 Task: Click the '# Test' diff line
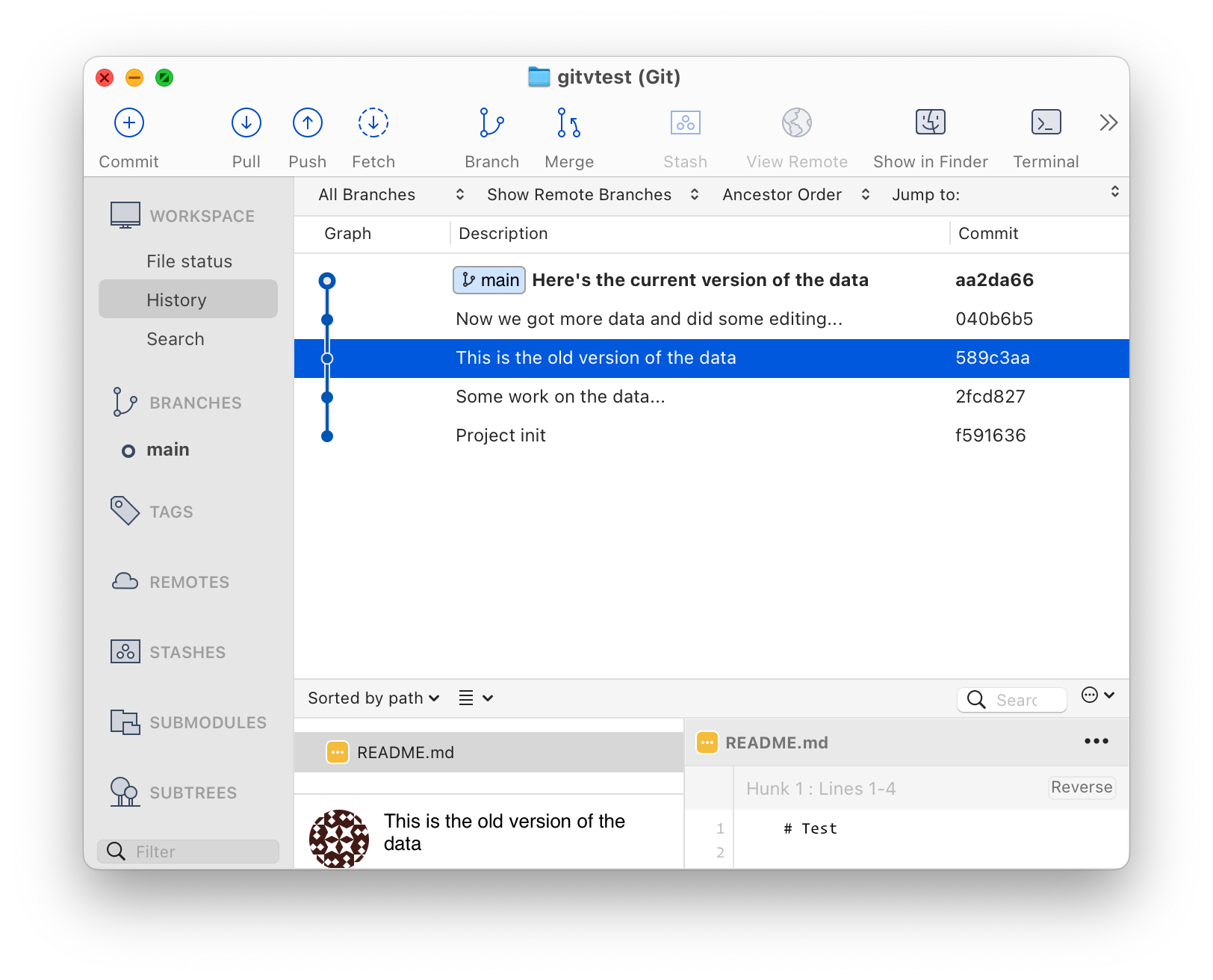(x=810, y=828)
